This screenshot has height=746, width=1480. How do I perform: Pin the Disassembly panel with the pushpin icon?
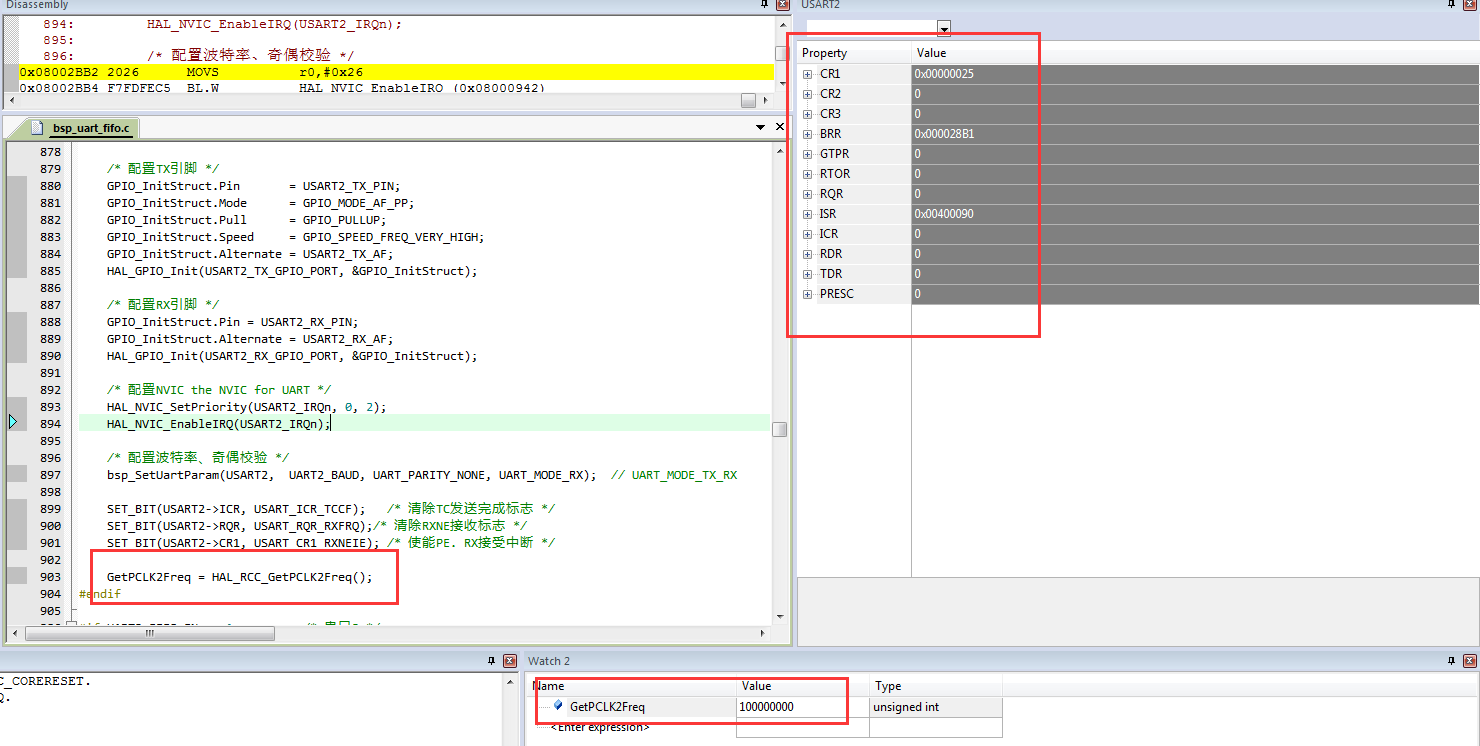click(x=763, y=5)
